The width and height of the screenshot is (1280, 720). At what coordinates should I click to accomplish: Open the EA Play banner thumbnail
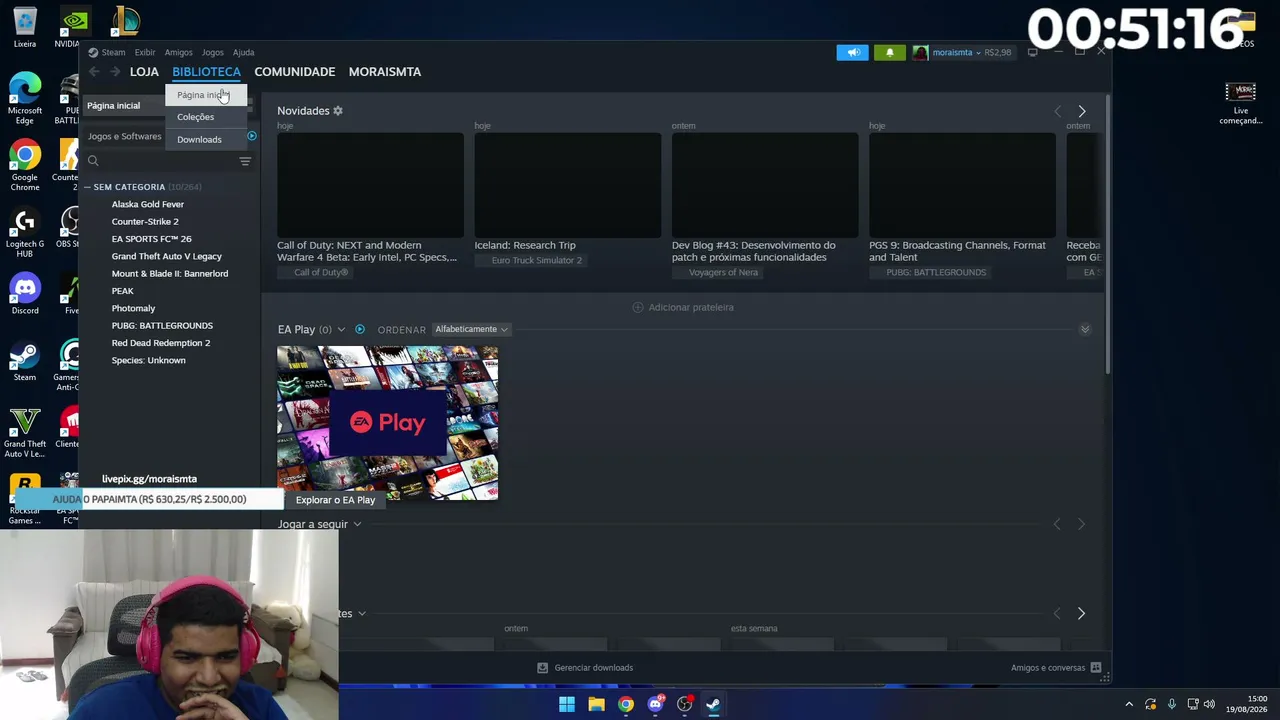[387, 423]
